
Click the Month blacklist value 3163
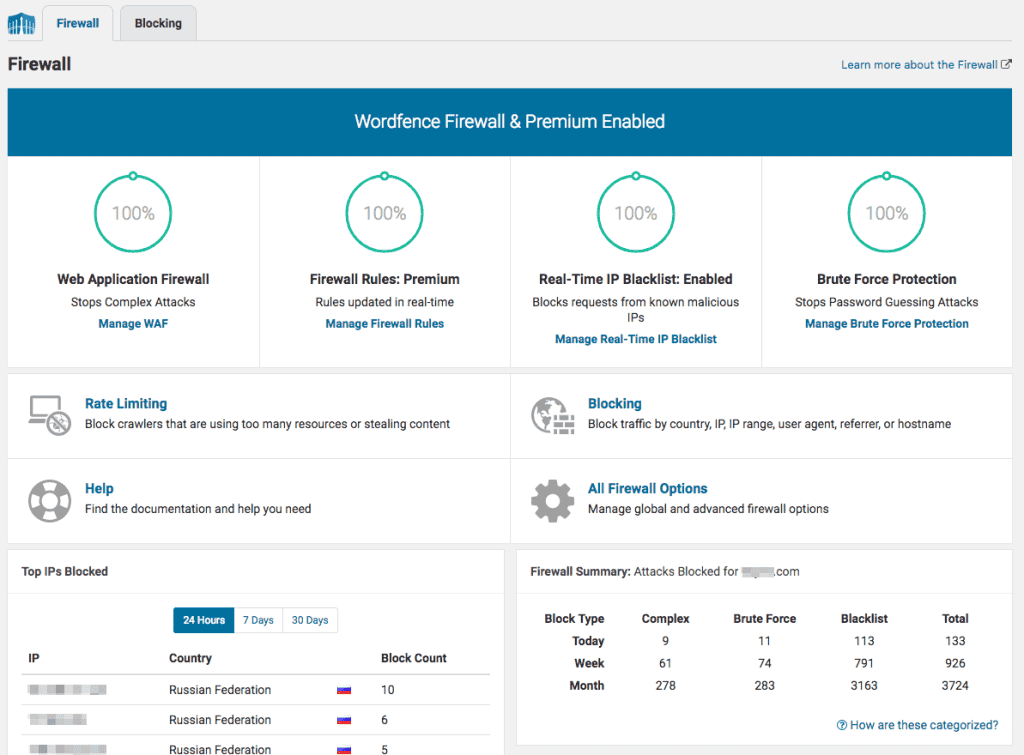pos(864,686)
